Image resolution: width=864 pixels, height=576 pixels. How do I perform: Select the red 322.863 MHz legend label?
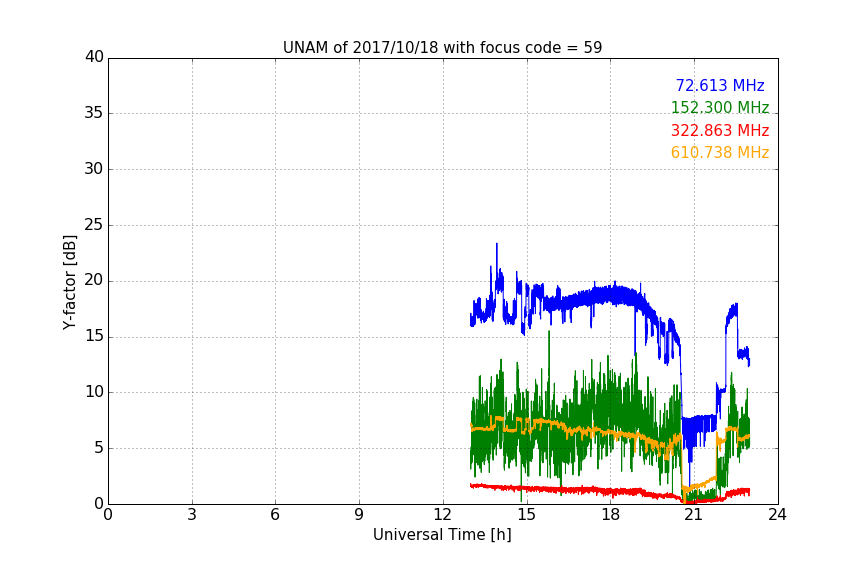[720, 131]
